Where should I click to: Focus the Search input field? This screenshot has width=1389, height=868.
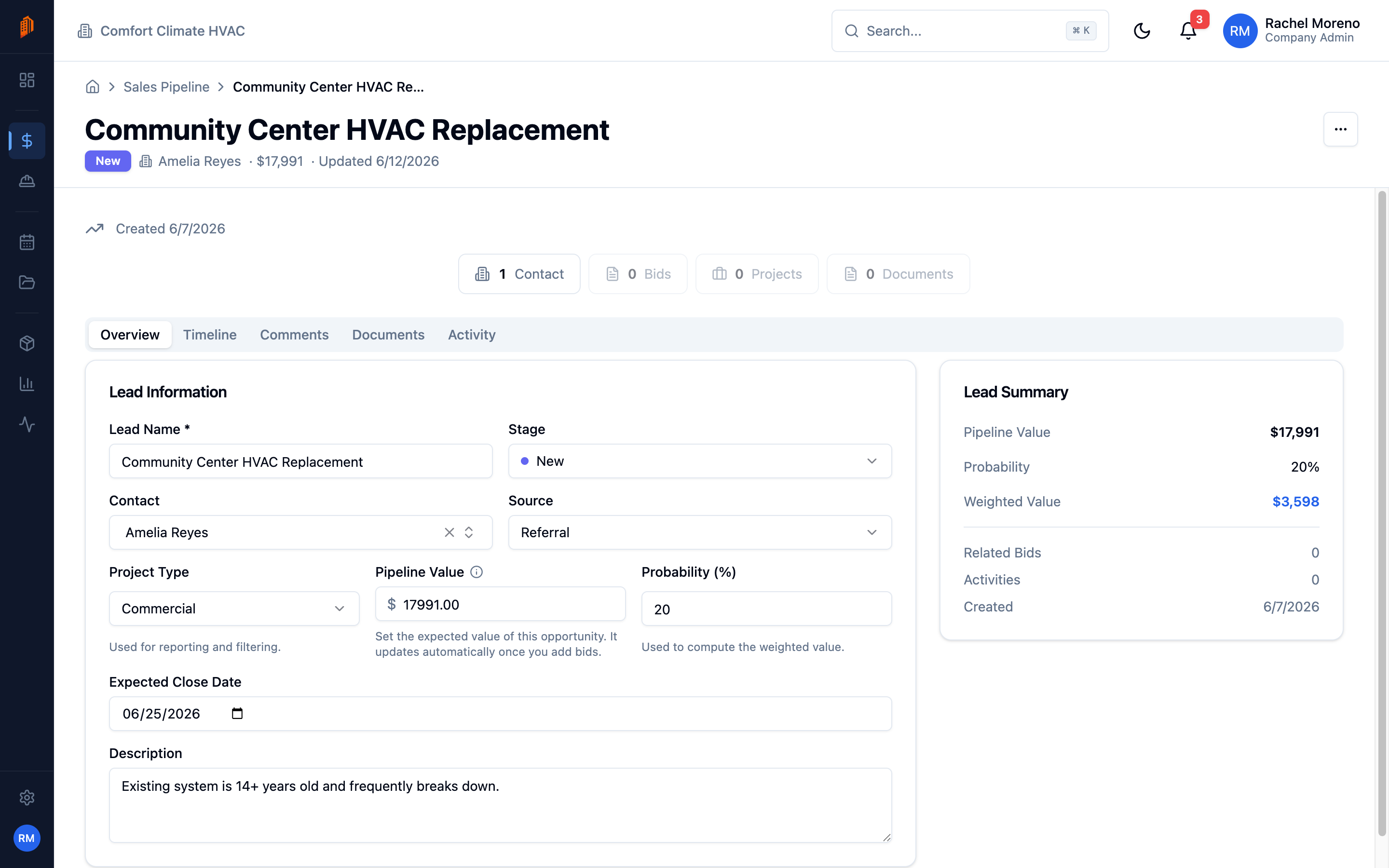(x=969, y=31)
